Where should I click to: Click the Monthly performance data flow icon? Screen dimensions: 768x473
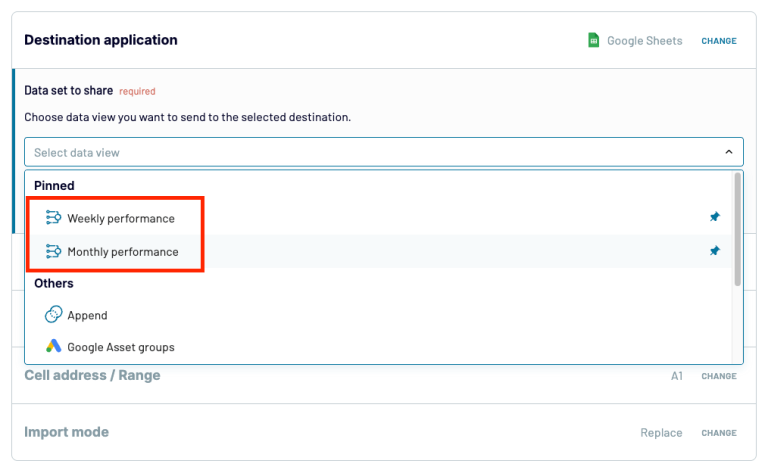54,252
